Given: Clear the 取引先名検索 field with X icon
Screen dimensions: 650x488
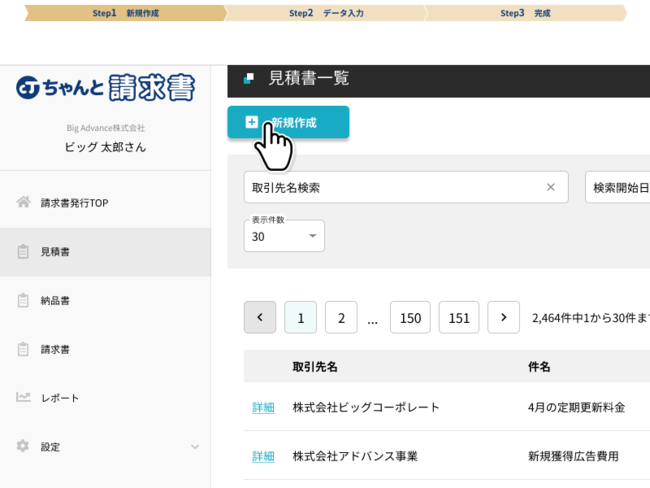Looking at the screenshot, I should [550, 187].
